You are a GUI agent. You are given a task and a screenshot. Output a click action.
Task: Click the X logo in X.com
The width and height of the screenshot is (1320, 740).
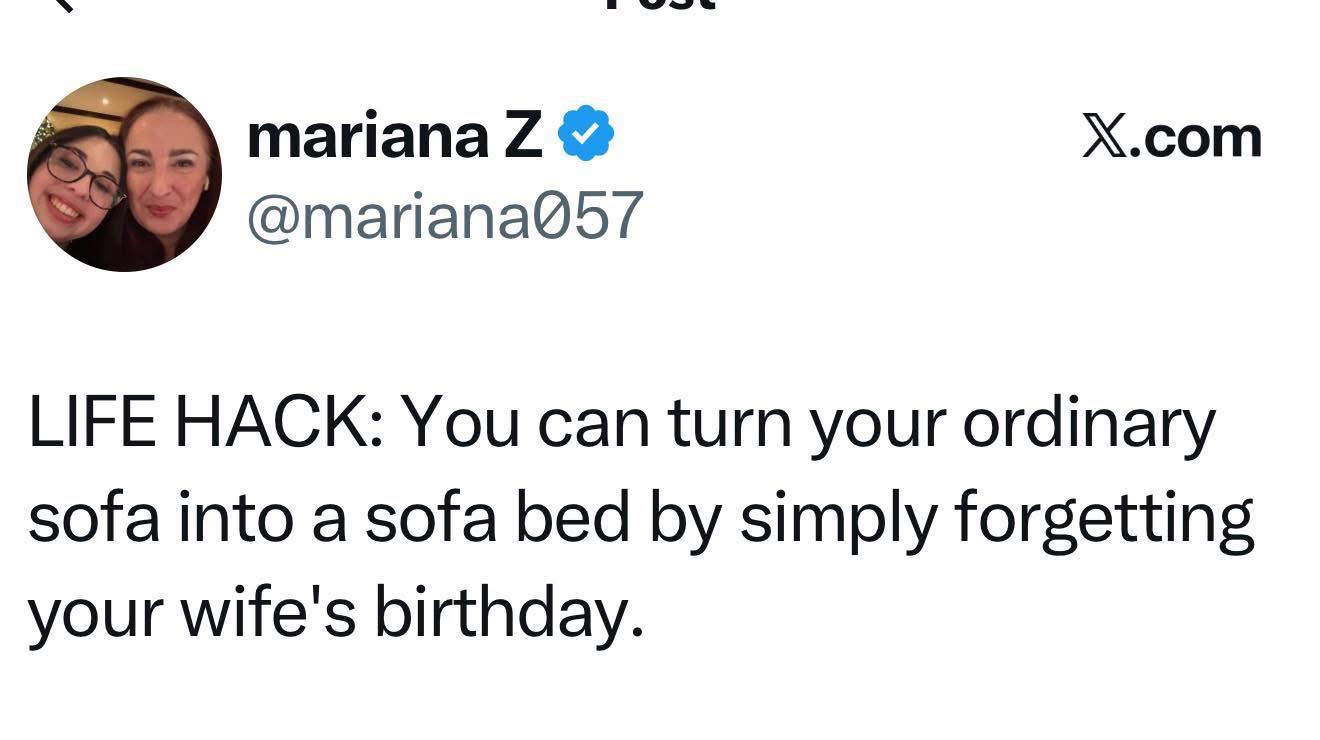(1107, 137)
